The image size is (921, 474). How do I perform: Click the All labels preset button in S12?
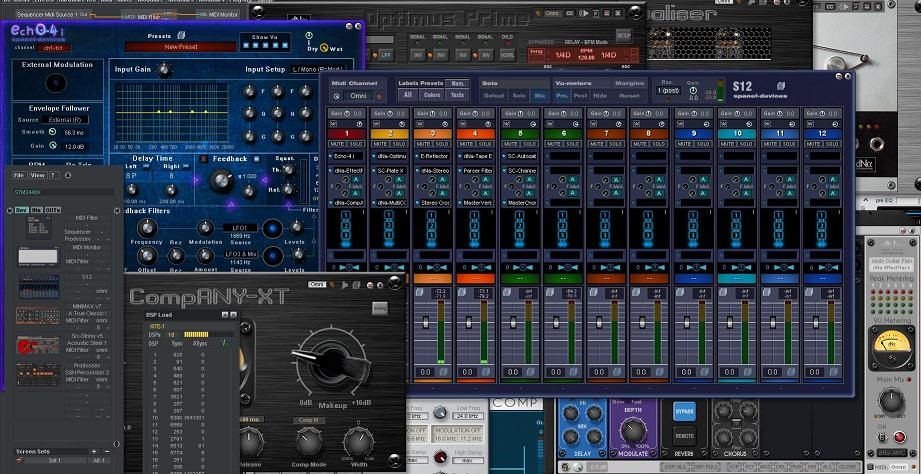408,95
